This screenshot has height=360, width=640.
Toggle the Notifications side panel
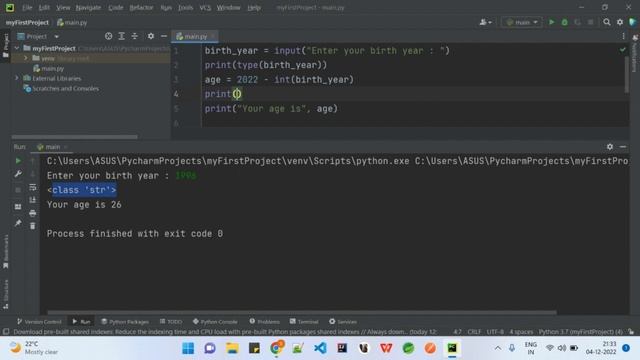635,54
